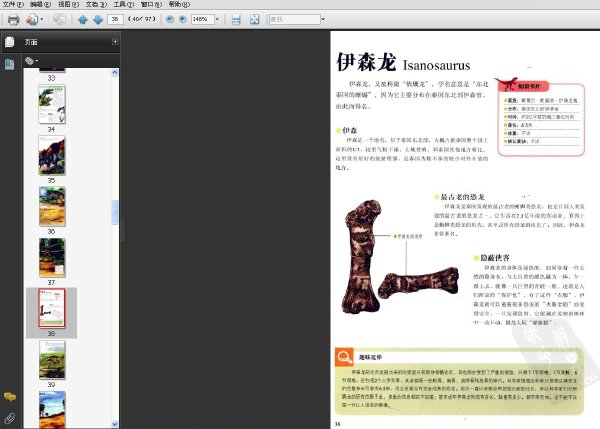This screenshot has width=600, height=429.
Task: Open the attachments paperclip icon
Action: tap(10, 418)
